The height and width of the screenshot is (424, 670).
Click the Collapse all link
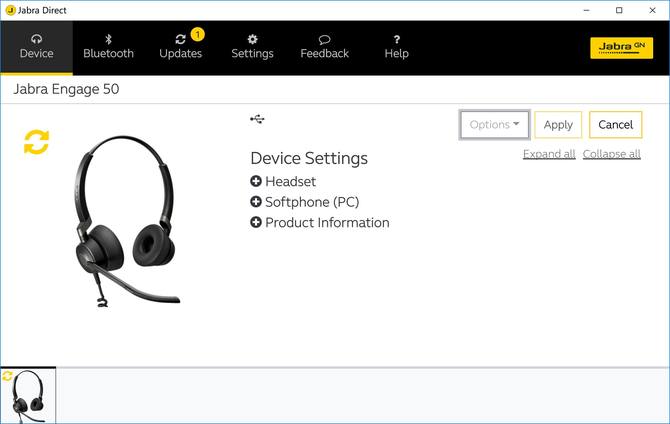(x=611, y=154)
